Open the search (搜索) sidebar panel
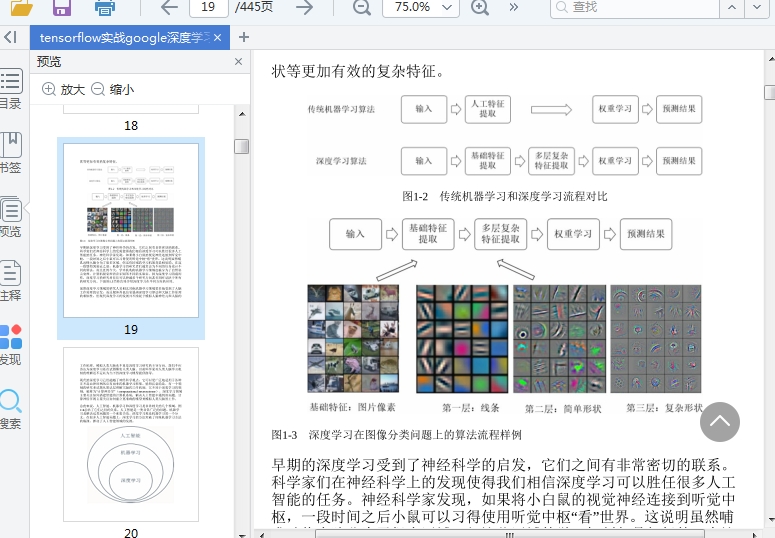Viewport: 775px width, 538px height. click(x=10, y=408)
